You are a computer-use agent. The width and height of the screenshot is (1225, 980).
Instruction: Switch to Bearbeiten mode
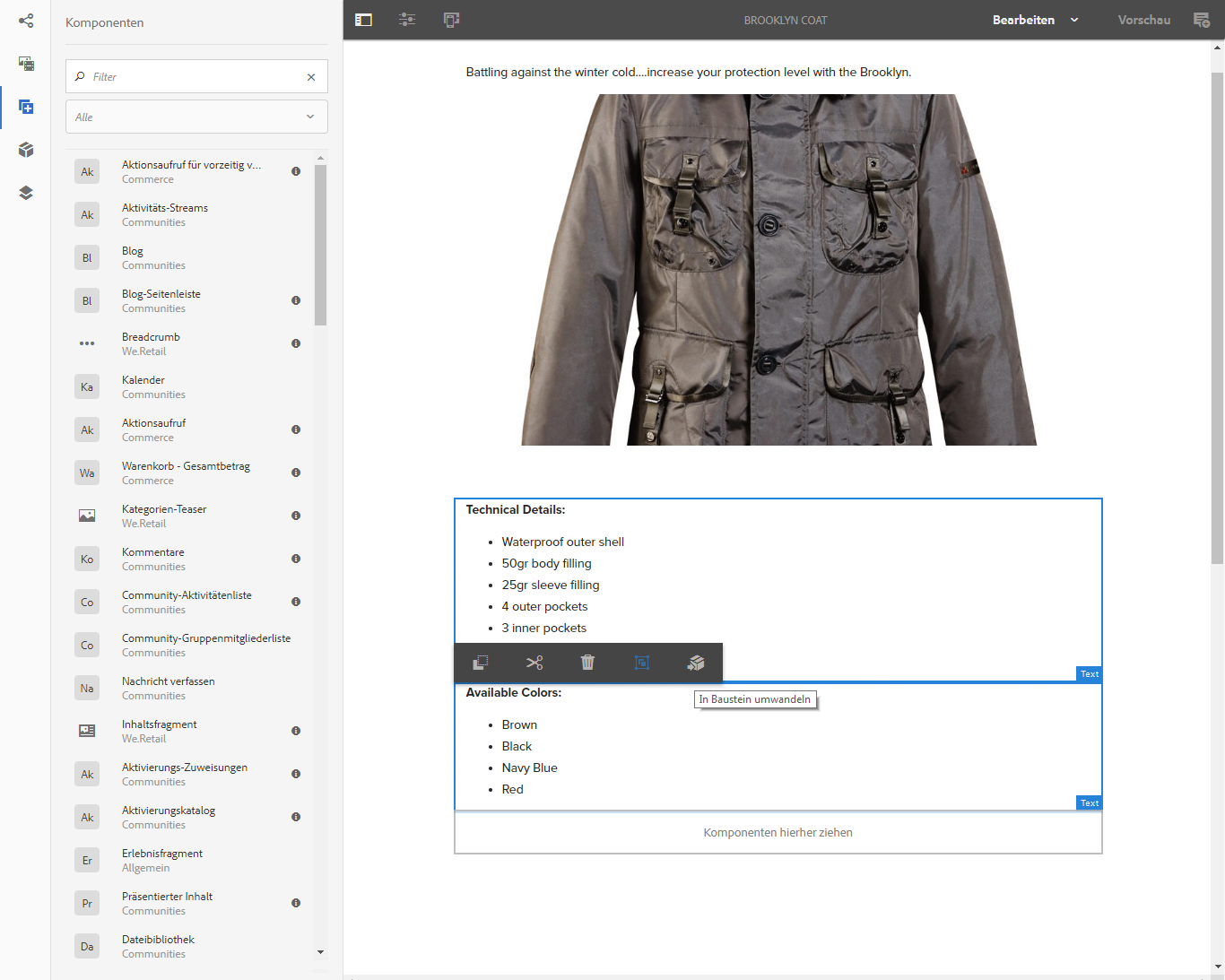1023,20
